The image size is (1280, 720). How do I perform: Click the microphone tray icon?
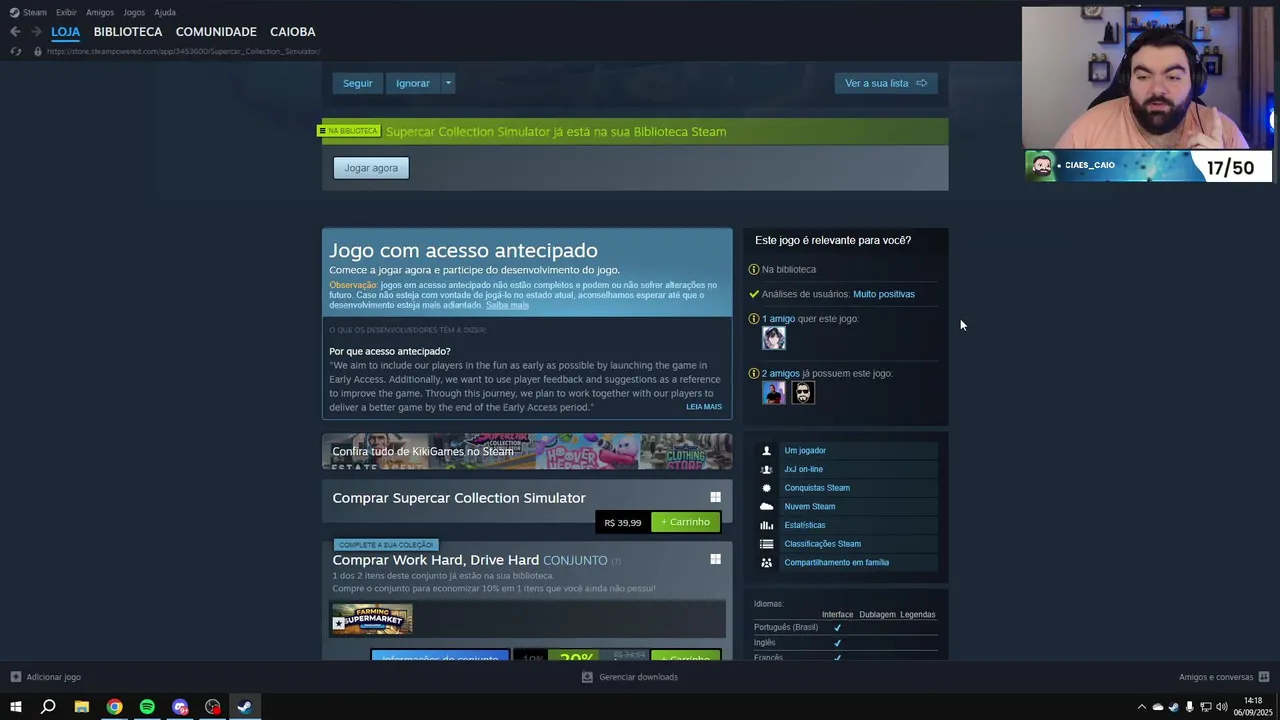1189,707
